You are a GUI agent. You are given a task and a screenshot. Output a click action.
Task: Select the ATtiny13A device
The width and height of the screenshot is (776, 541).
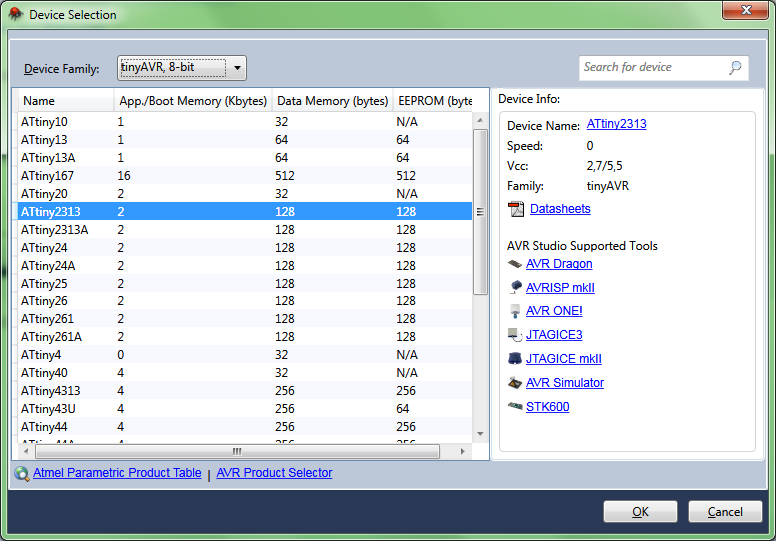(x=245, y=158)
